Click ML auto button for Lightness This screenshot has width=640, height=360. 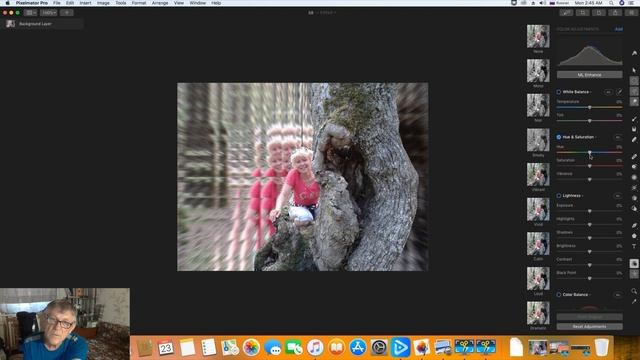[x=618, y=196]
